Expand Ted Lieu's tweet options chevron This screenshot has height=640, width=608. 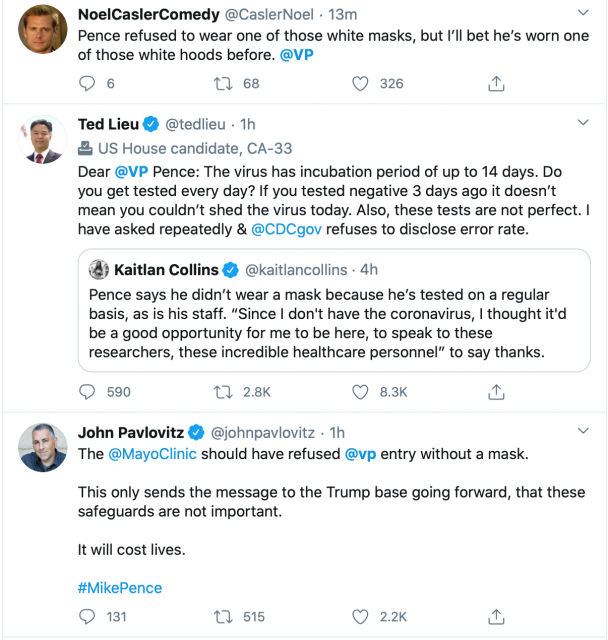pyautogui.click(x=584, y=124)
